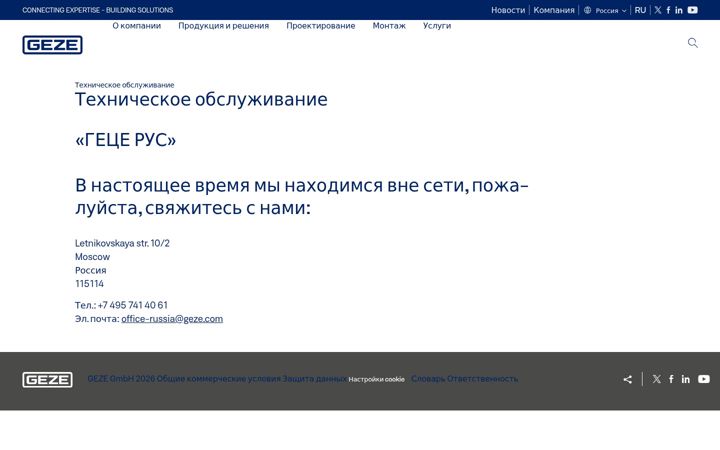This screenshot has height=450, width=720.
Task: Open Facebook icon in top bar
Action: point(668,10)
